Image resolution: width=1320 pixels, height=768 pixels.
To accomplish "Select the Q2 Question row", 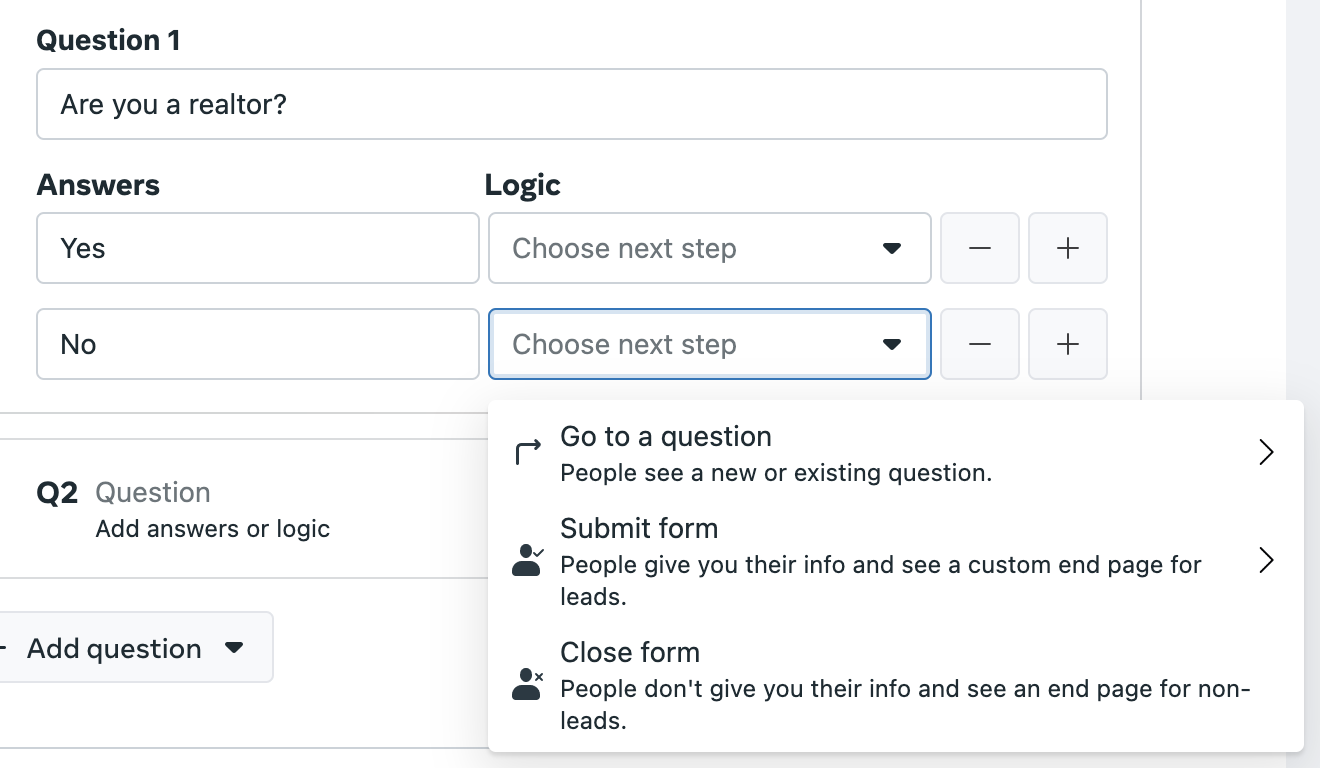I will point(244,509).
